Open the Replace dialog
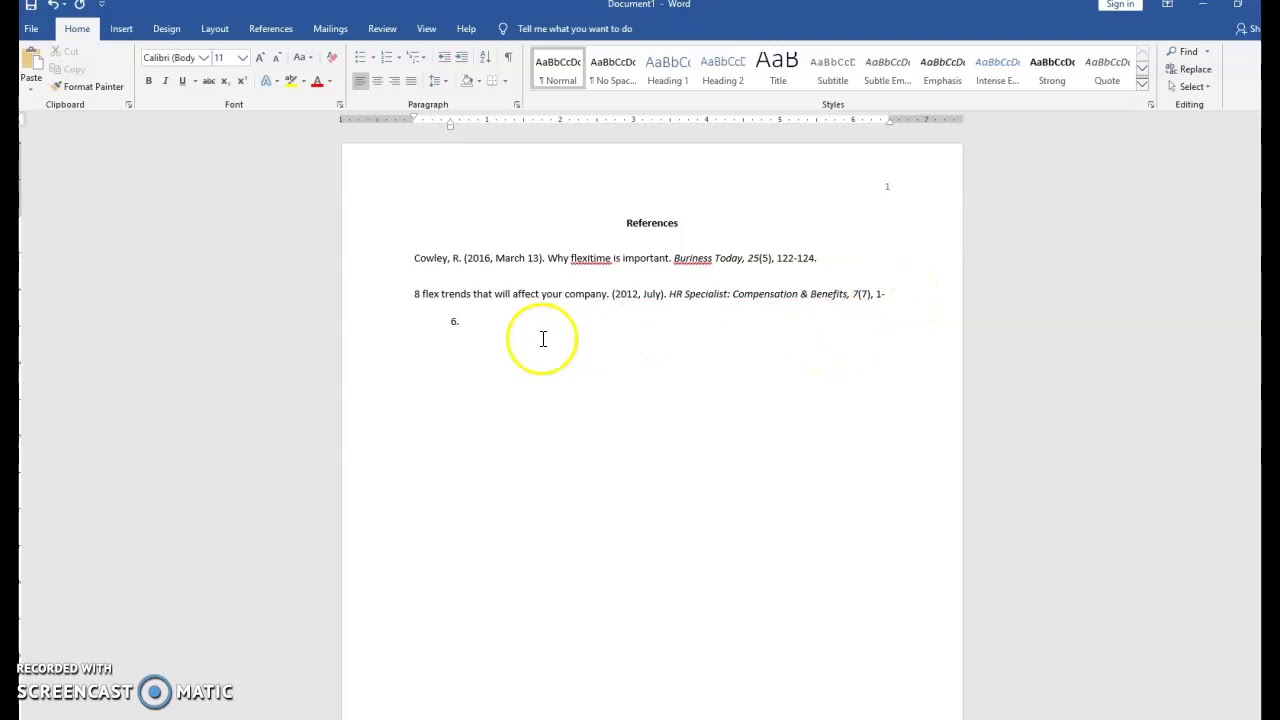The width and height of the screenshot is (1280, 720). pos(1188,69)
